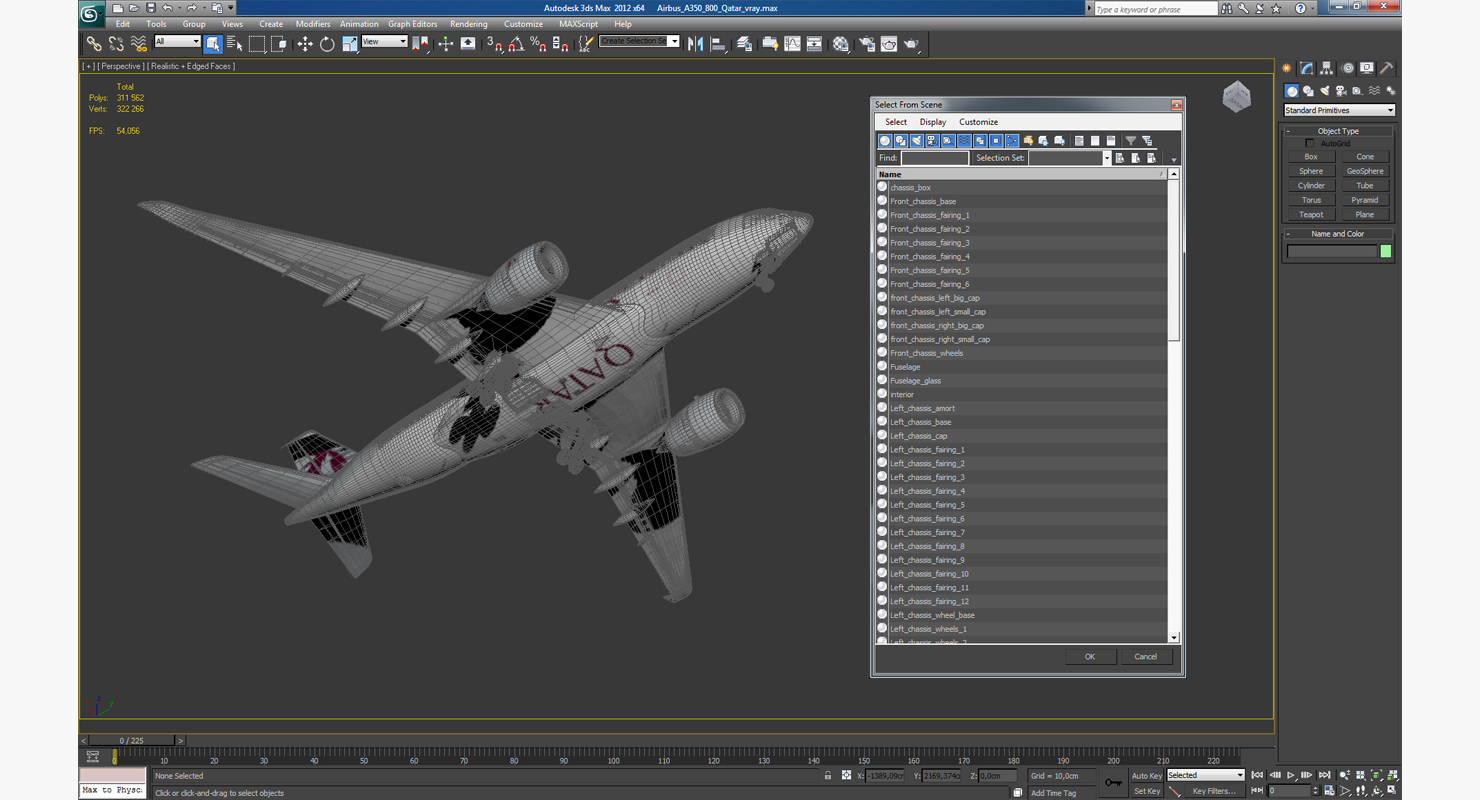Click Play Animation button

click(1291, 775)
